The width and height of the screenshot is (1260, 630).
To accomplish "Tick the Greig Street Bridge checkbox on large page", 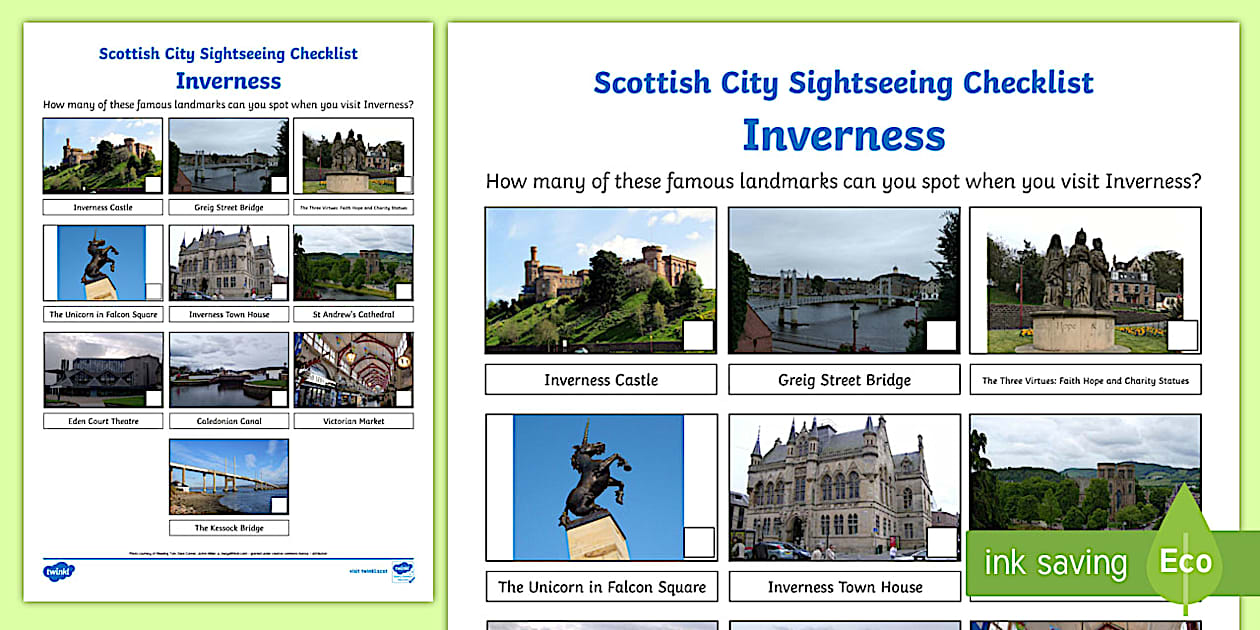I will 941,335.
